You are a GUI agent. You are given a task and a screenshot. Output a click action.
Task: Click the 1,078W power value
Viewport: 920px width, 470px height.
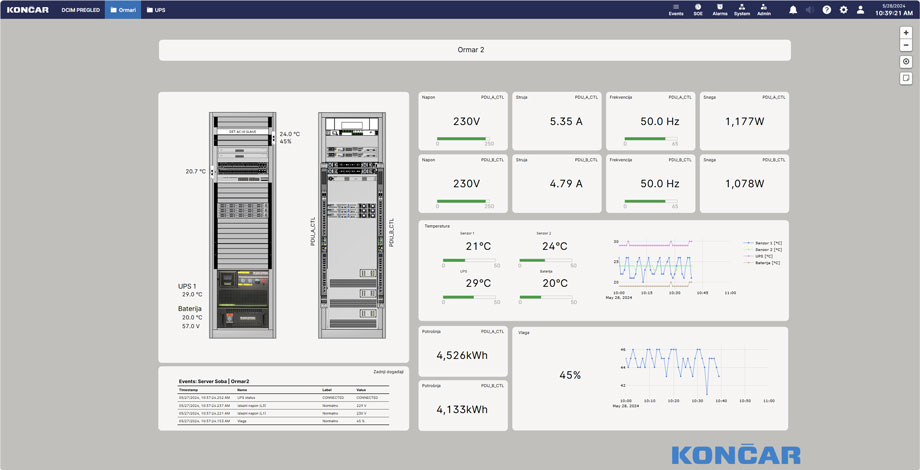745,184
